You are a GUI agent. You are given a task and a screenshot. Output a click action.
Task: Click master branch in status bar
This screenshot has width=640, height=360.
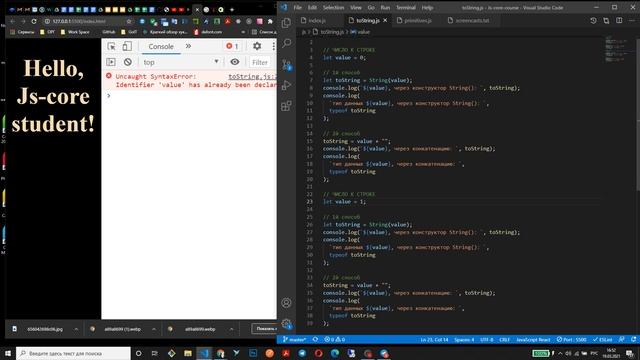[294, 339]
